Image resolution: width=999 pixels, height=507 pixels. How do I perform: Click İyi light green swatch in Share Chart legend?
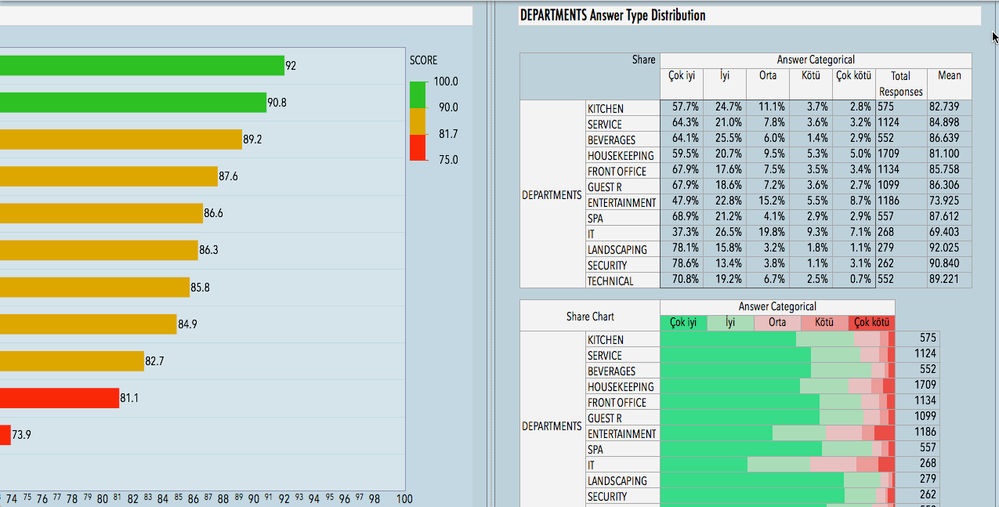coord(730,323)
